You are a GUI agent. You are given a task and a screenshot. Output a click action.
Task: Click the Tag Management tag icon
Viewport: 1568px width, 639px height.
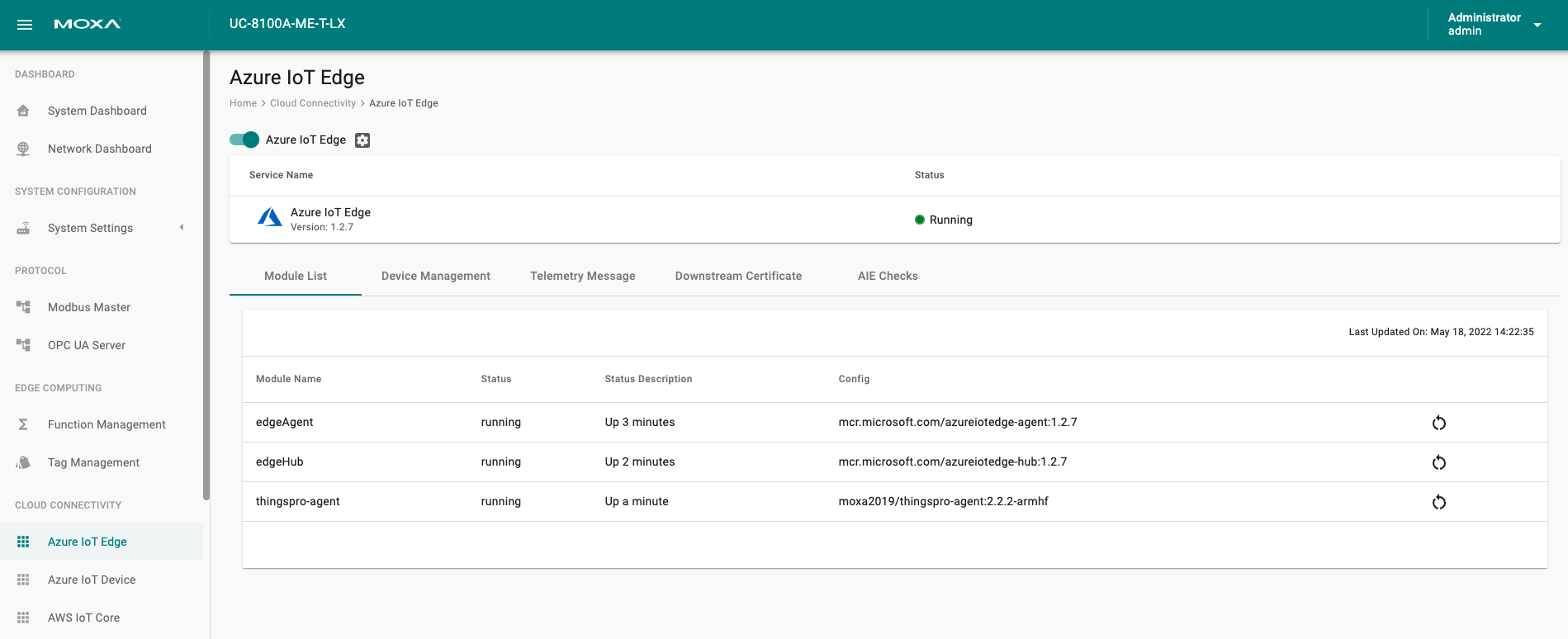(x=23, y=462)
